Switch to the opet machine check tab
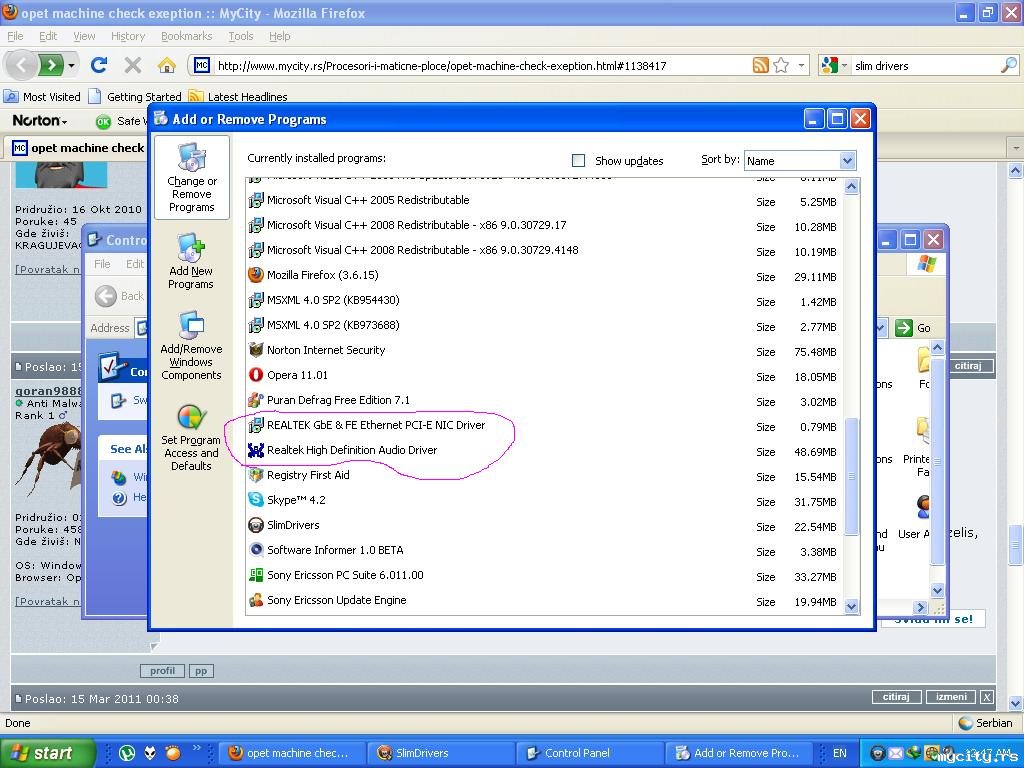Viewport: 1024px width, 768px height. pos(77,148)
